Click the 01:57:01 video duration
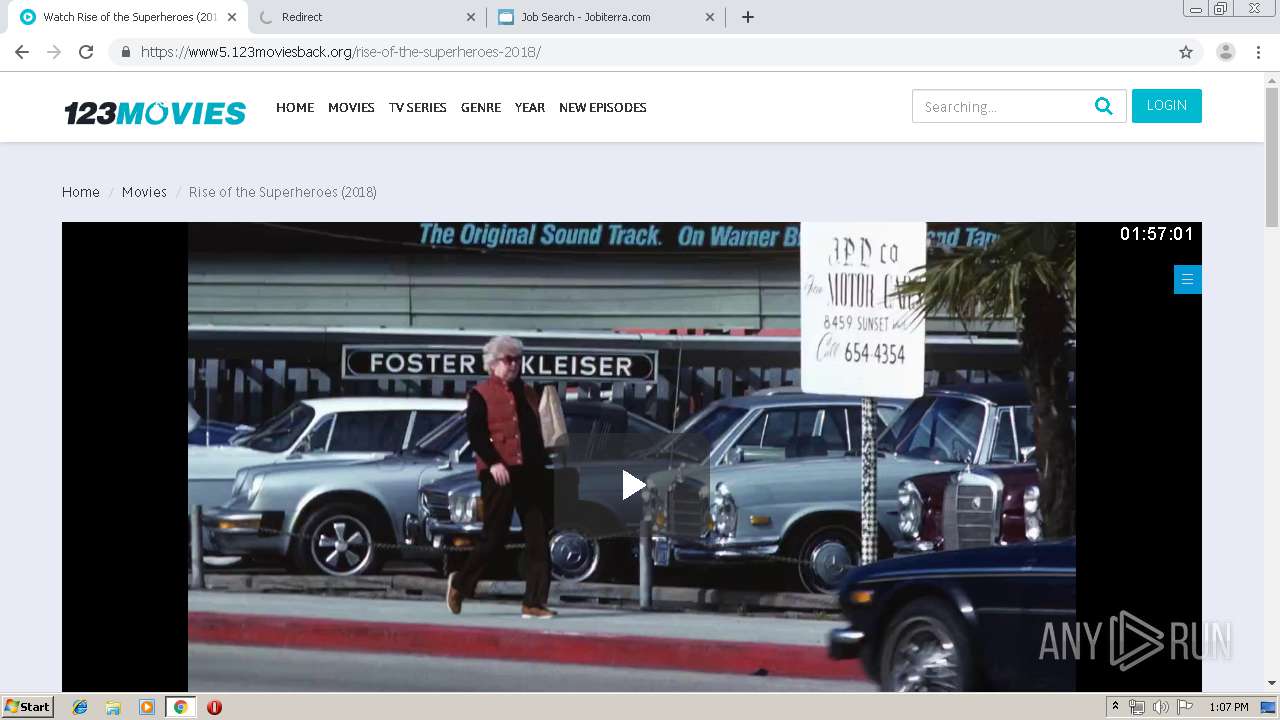The image size is (1280, 720). pyautogui.click(x=1157, y=234)
